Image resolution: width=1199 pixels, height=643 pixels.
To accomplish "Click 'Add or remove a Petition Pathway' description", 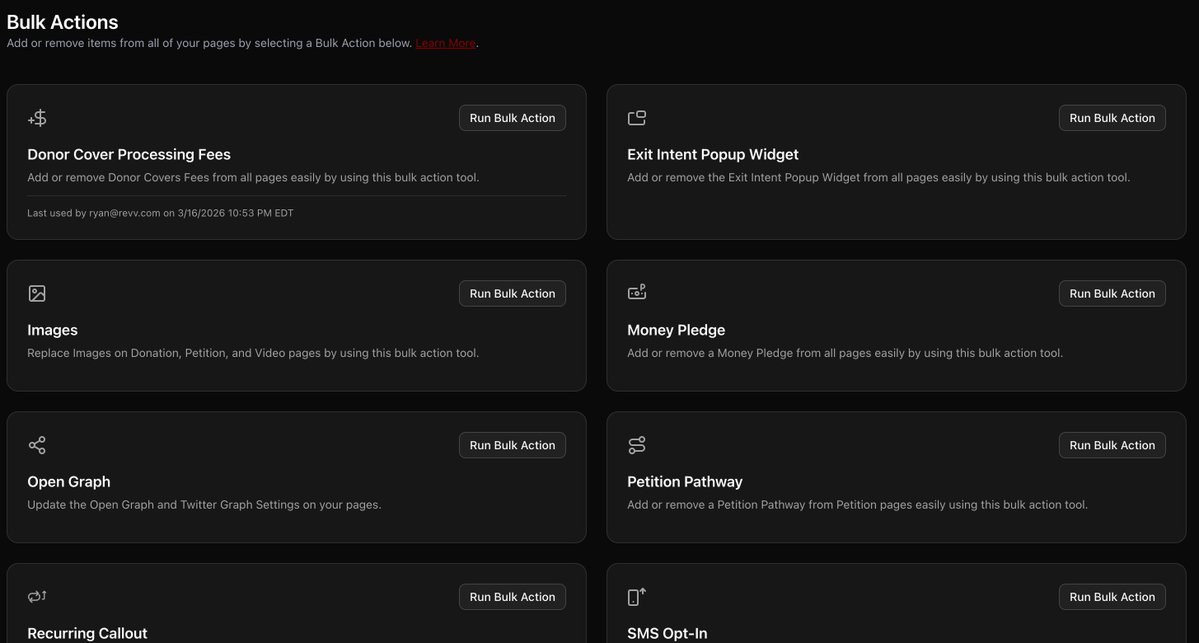I will (x=857, y=505).
